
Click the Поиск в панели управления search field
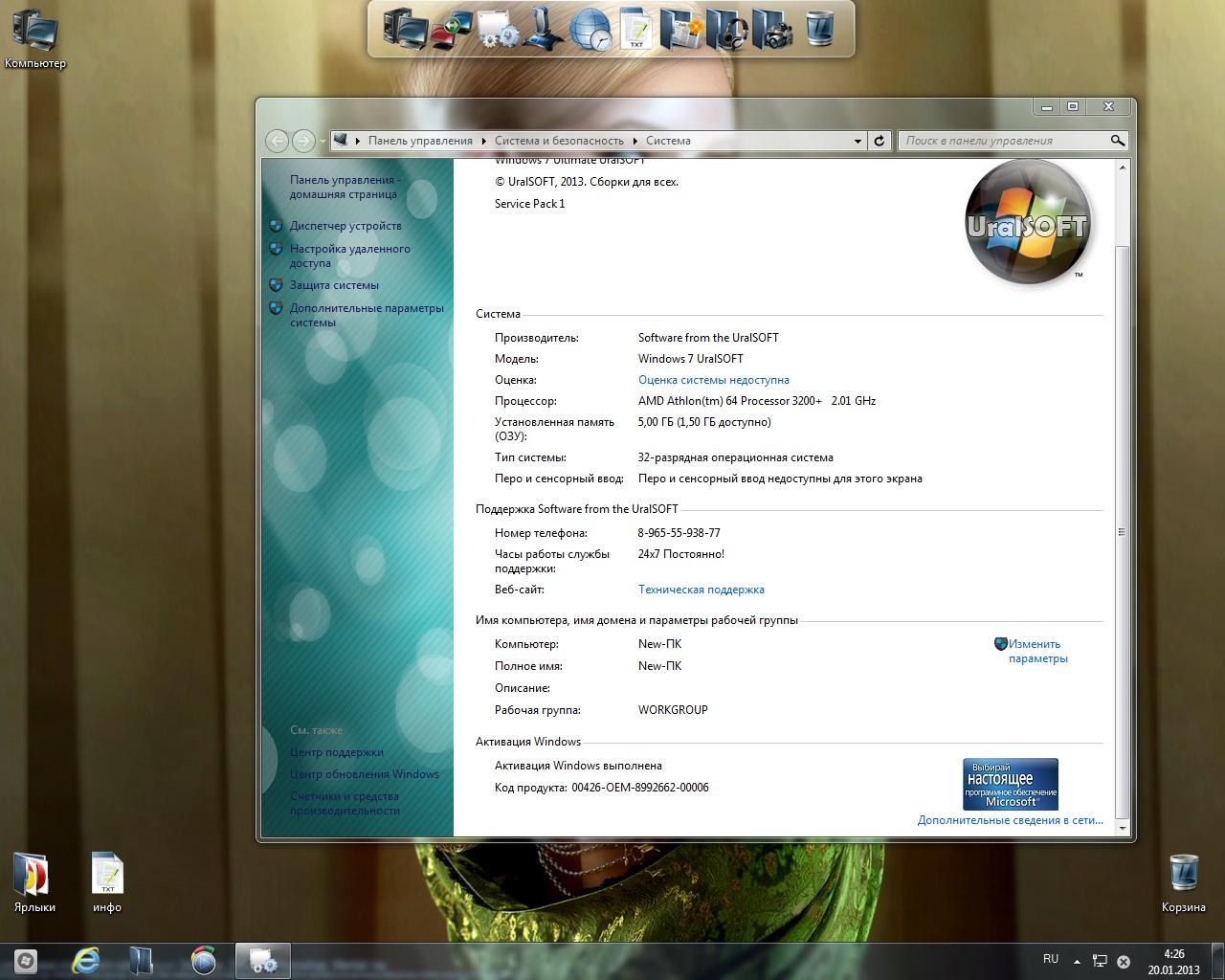(x=1003, y=141)
